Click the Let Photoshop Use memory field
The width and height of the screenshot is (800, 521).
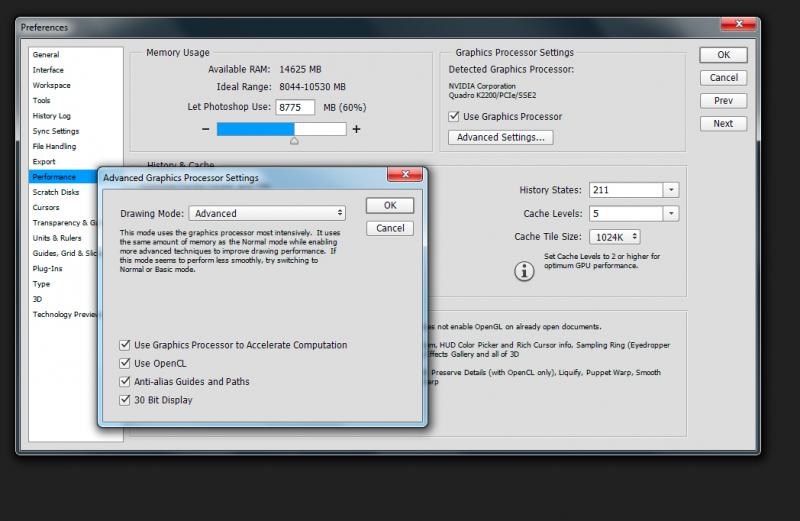point(295,107)
